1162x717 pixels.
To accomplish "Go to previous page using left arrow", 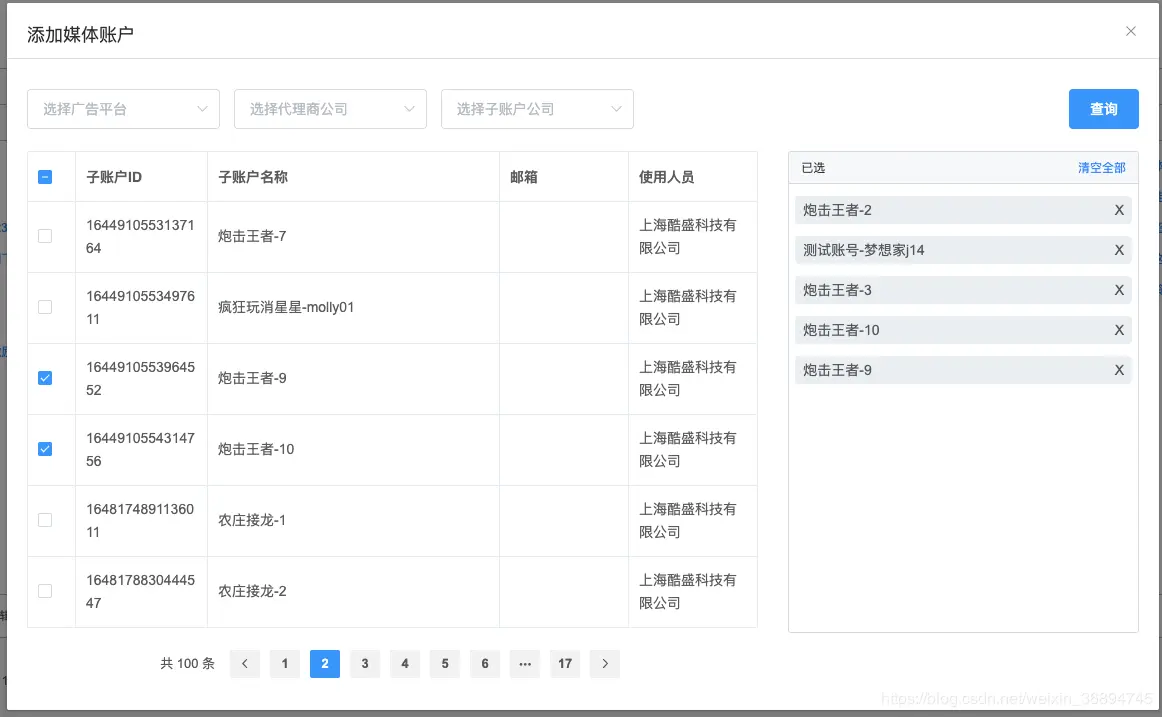I will 244,663.
